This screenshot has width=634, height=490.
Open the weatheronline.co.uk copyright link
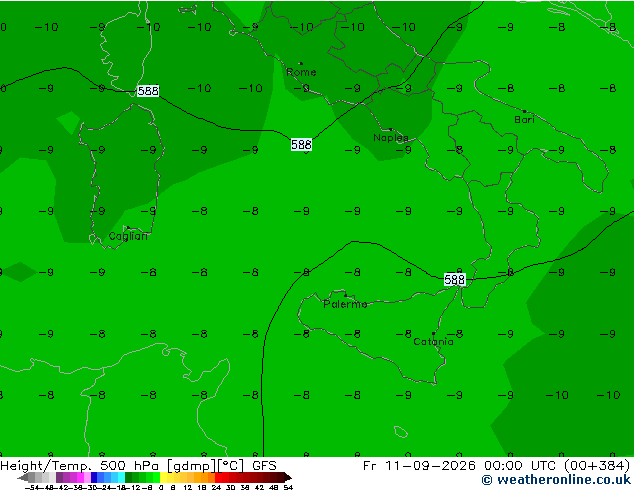click(556, 480)
